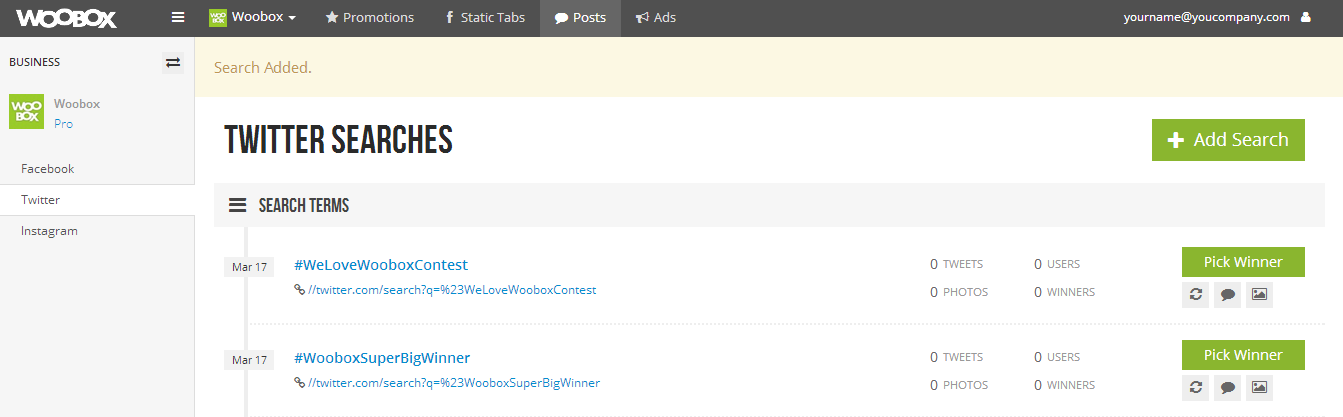Click the Users count for #WeLoveWooboxContest

click(x=1057, y=264)
